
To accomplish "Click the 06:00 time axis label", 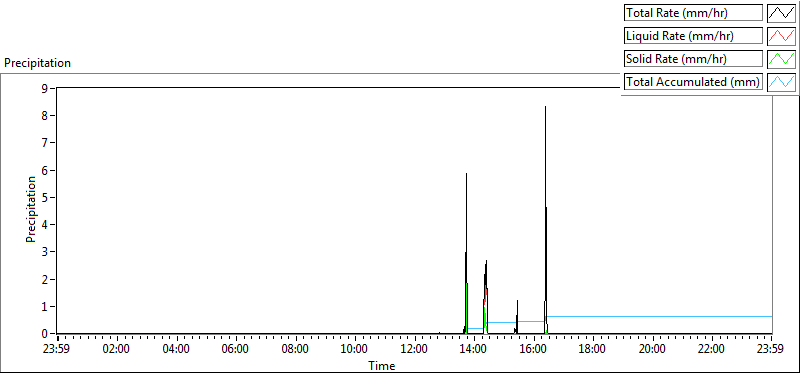I will tap(236, 350).
